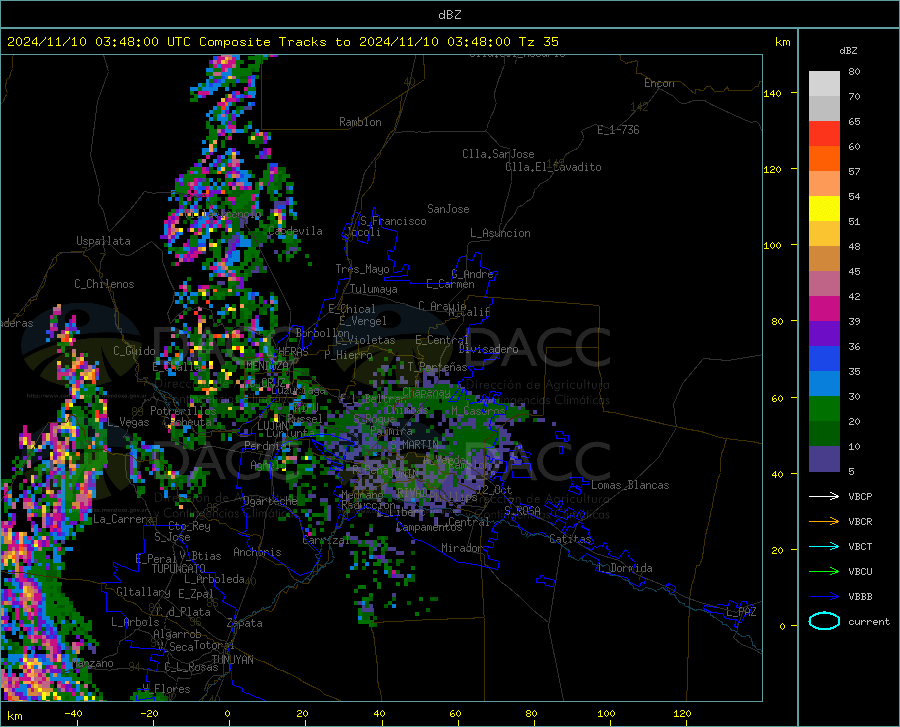Click the 'Zapata' label on the map
900x727 pixels.
coord(245,623)
